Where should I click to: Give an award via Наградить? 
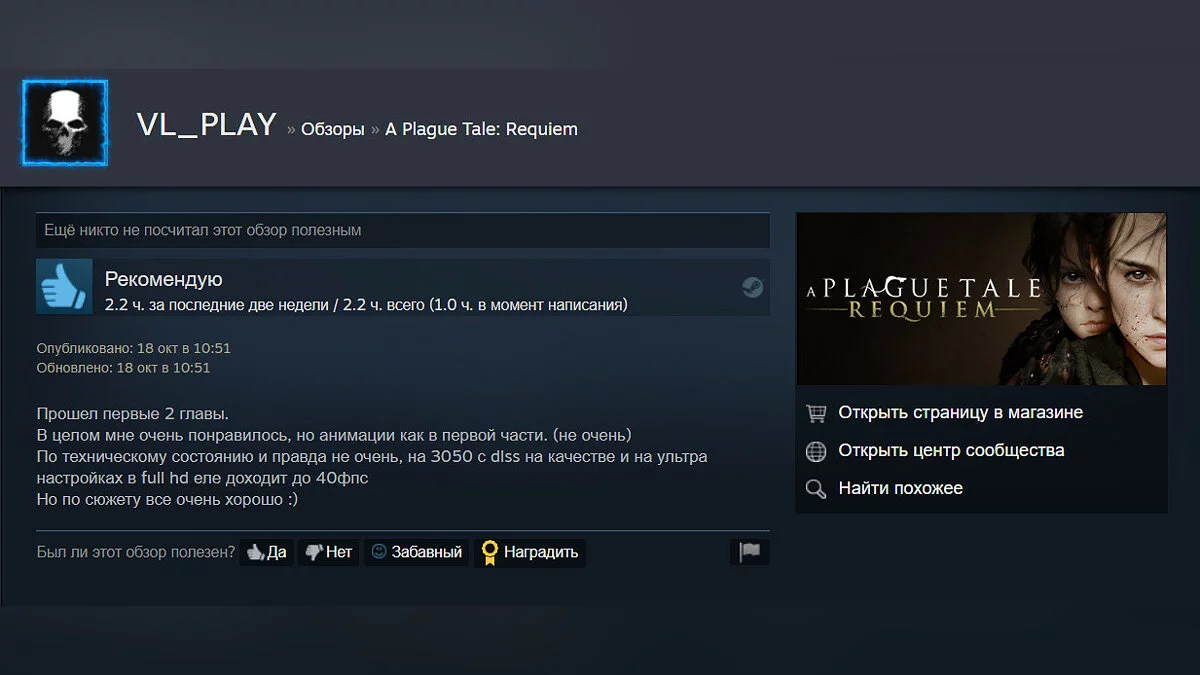[530, 552]
